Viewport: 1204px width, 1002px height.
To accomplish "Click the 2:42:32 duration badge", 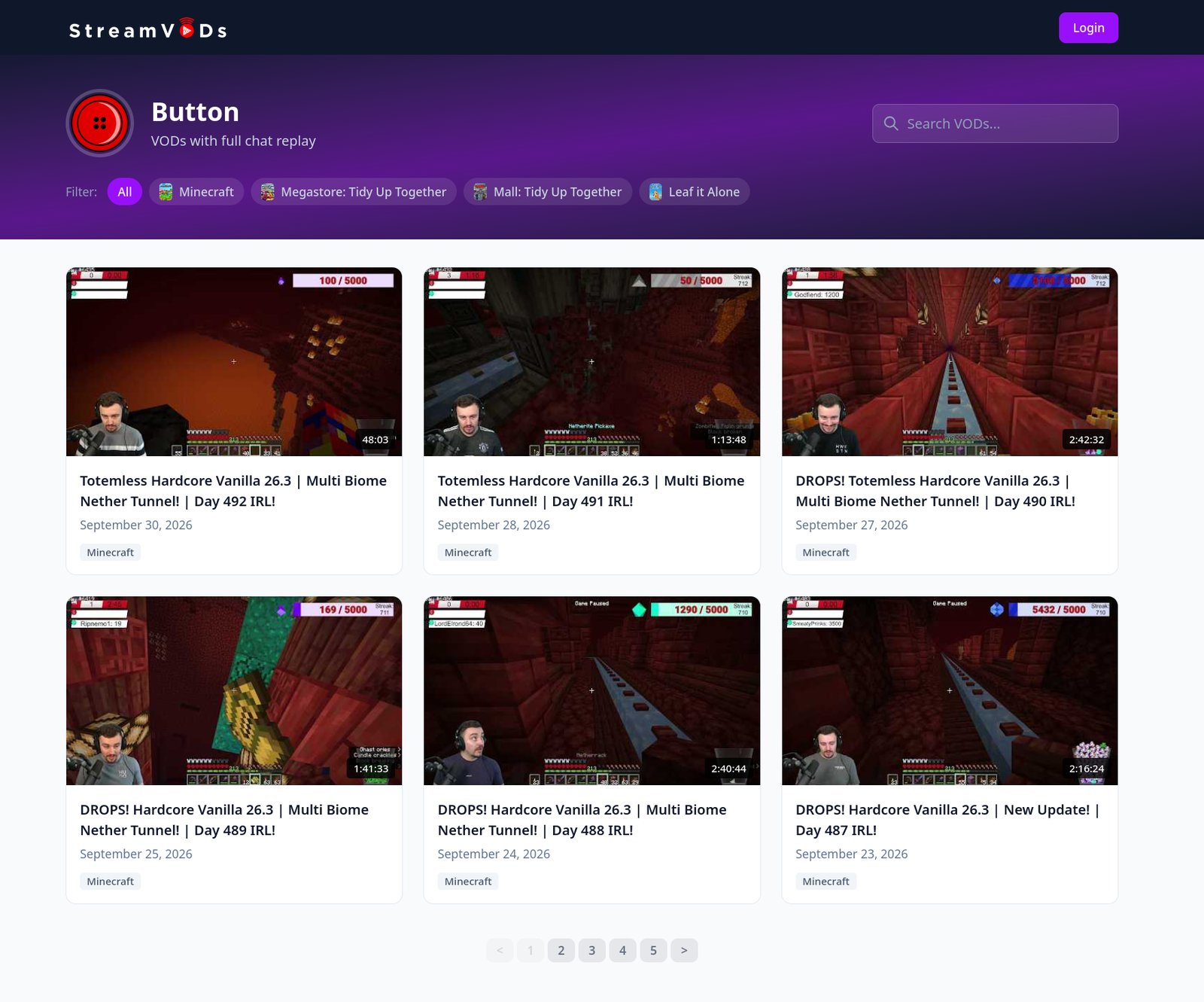I will point(1087,440).
